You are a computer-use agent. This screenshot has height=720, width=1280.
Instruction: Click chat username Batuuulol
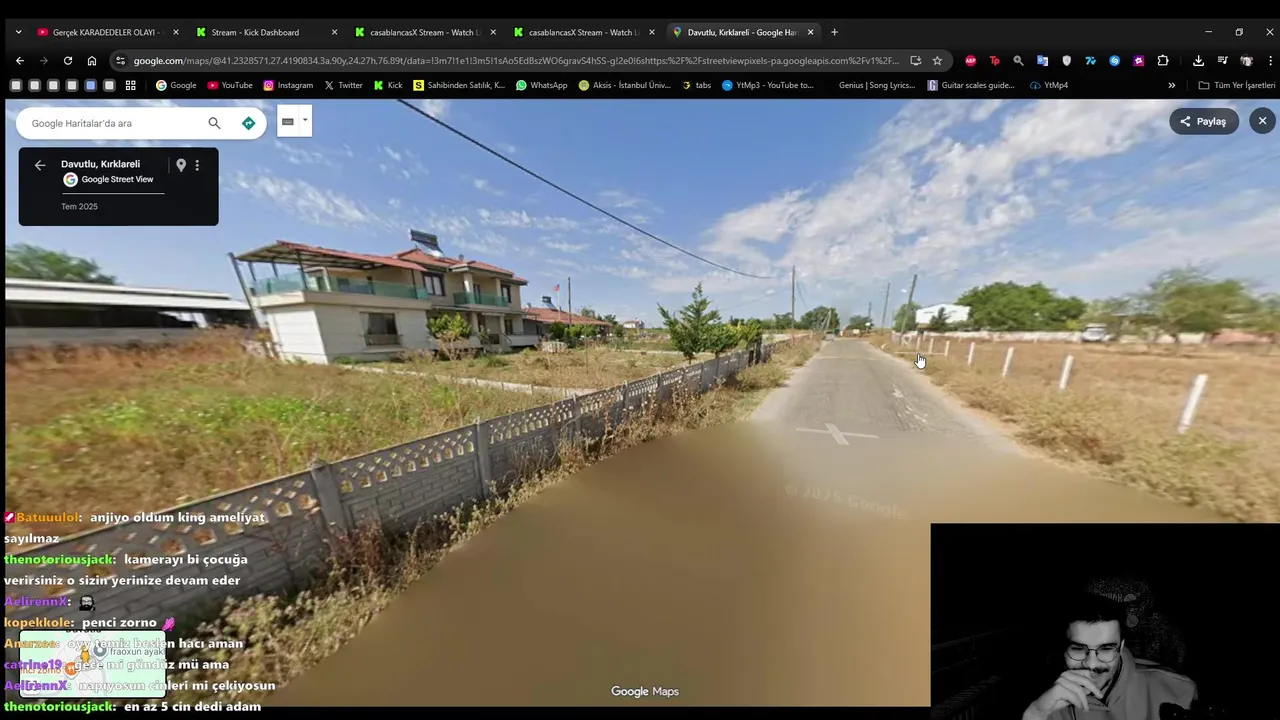(48, 517)
